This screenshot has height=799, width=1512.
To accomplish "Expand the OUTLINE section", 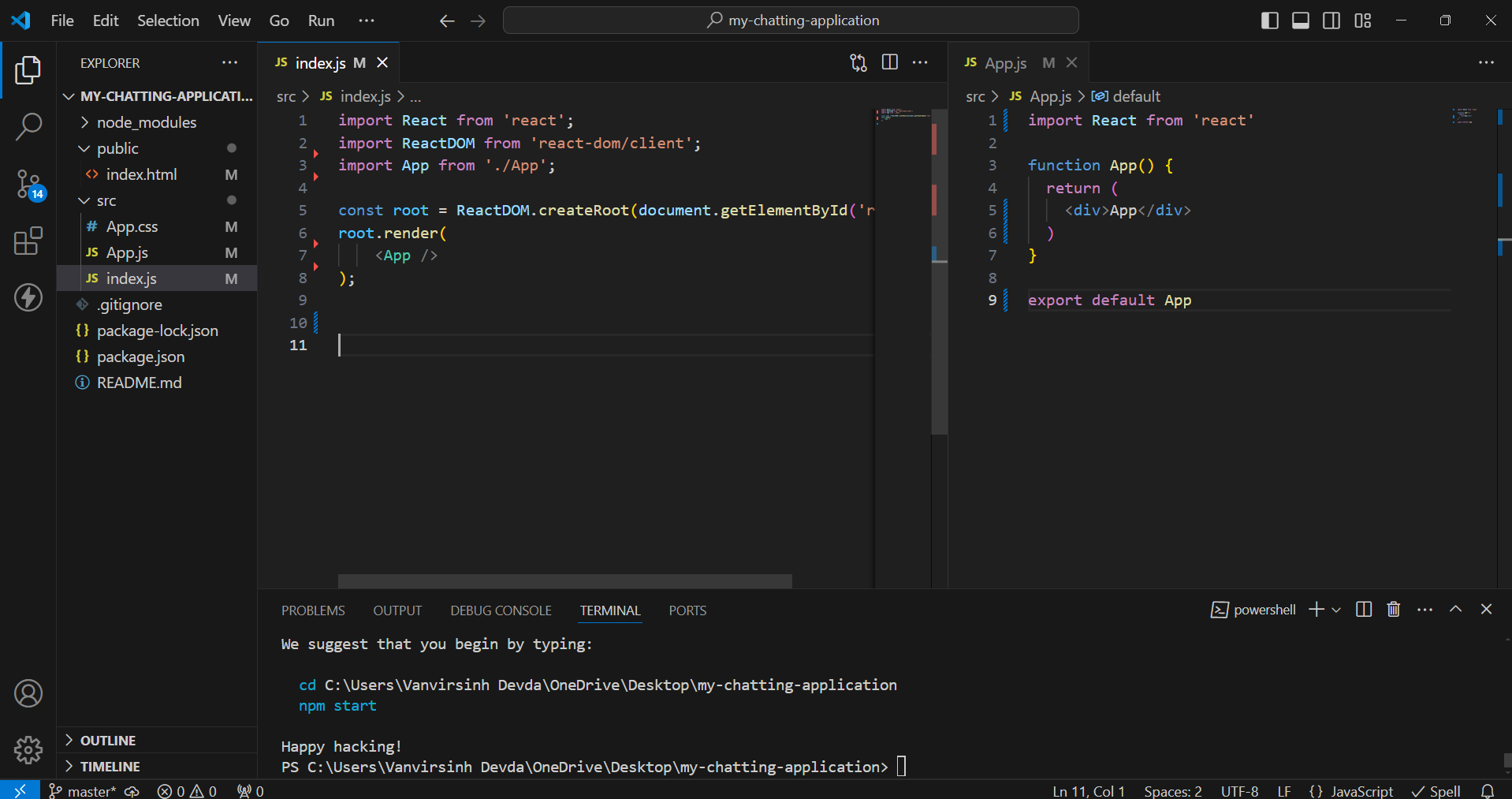I will click(x=157, y=740).
